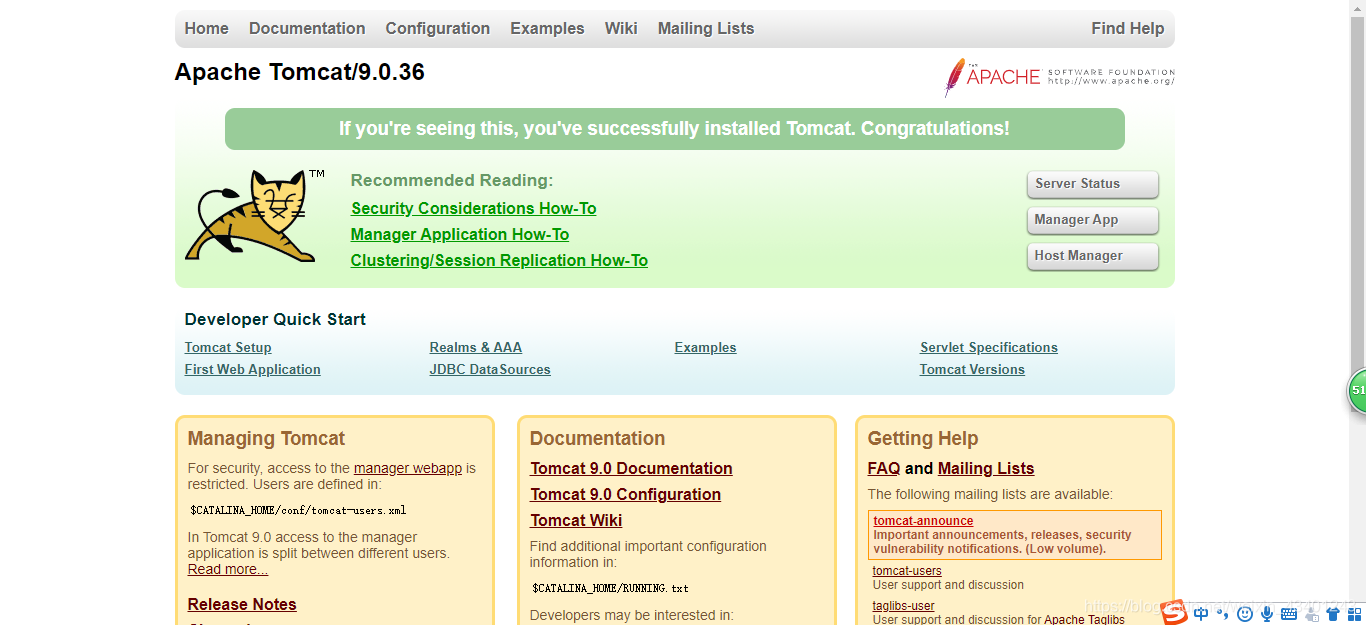
Task: Open Wiki in the top navigation
Action: [621, 28]
